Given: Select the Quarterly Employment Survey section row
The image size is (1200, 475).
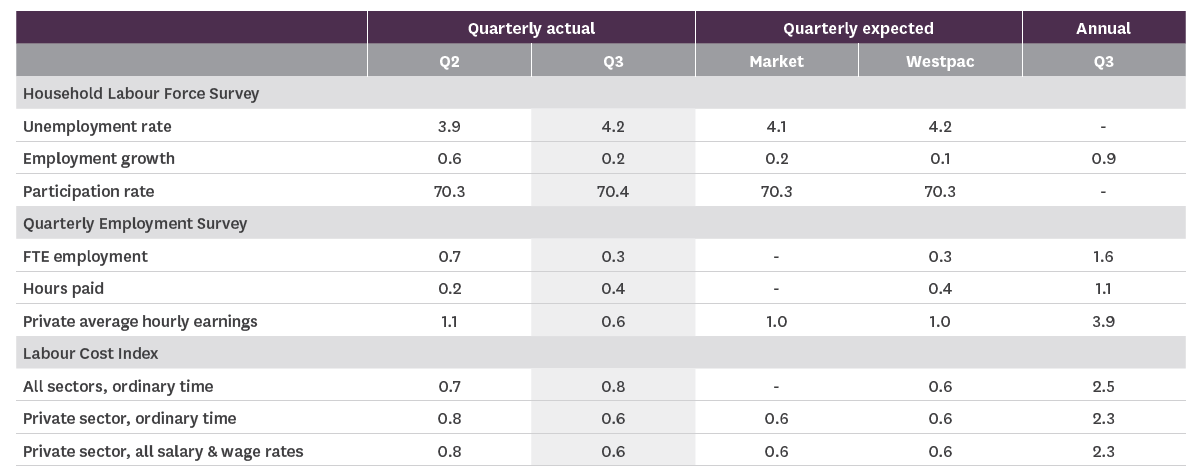Looking at the screenshot, I should coord(135,224).
